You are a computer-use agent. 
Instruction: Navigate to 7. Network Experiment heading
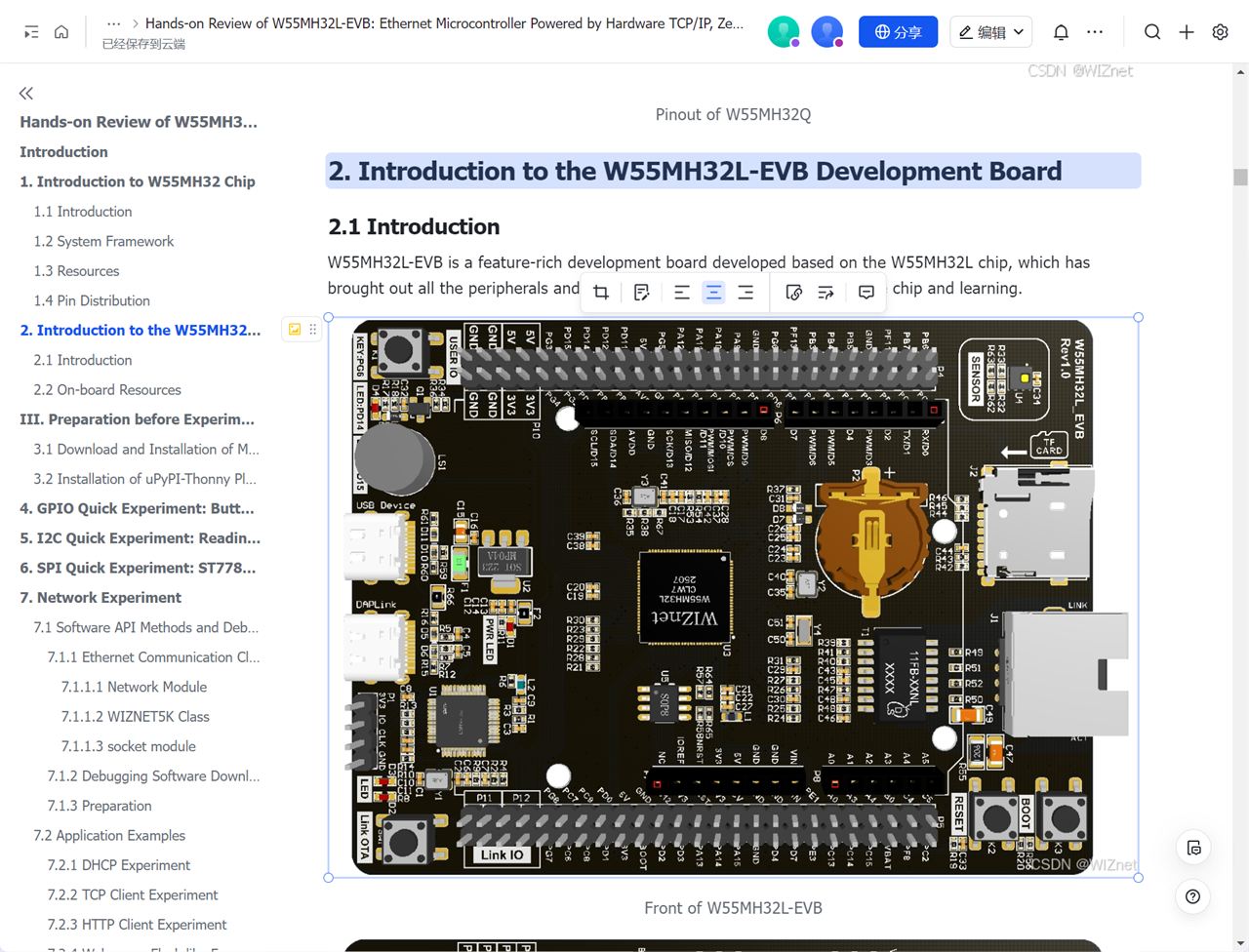[x=101, y=597]
